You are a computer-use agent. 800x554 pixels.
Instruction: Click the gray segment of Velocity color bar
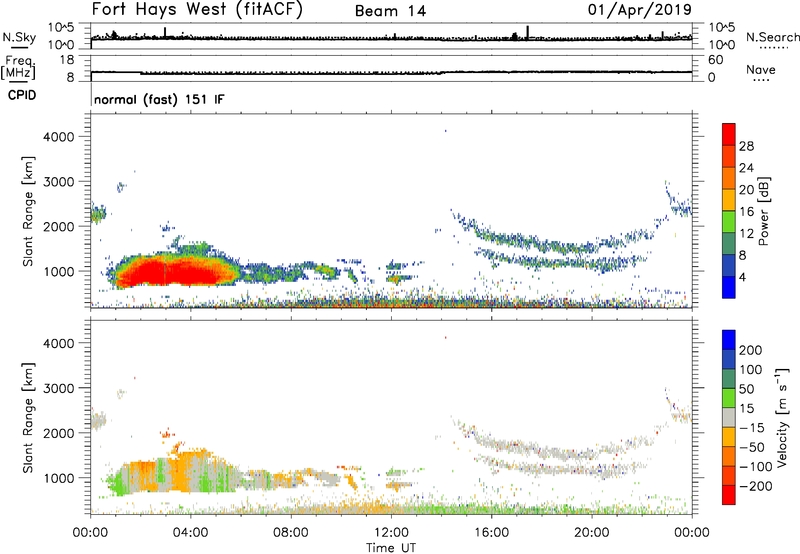(x=729, y=417)
